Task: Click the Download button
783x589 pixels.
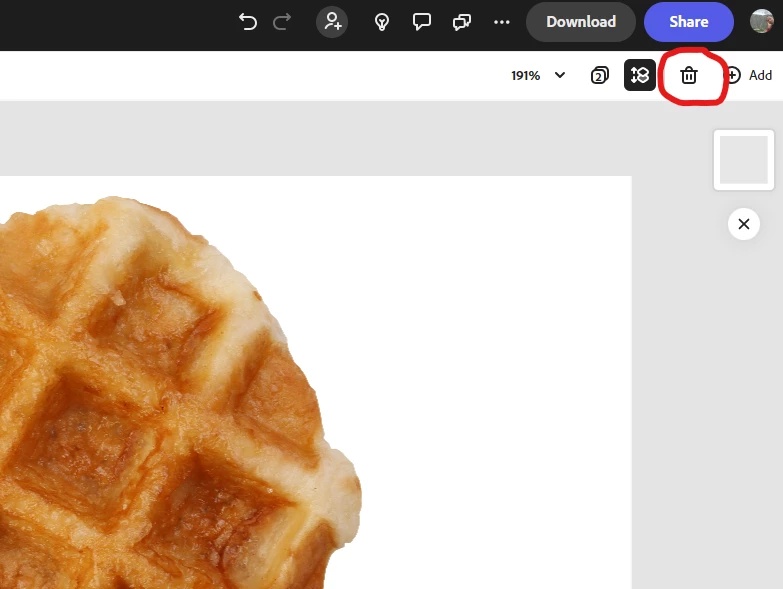Action: [581, 22]
